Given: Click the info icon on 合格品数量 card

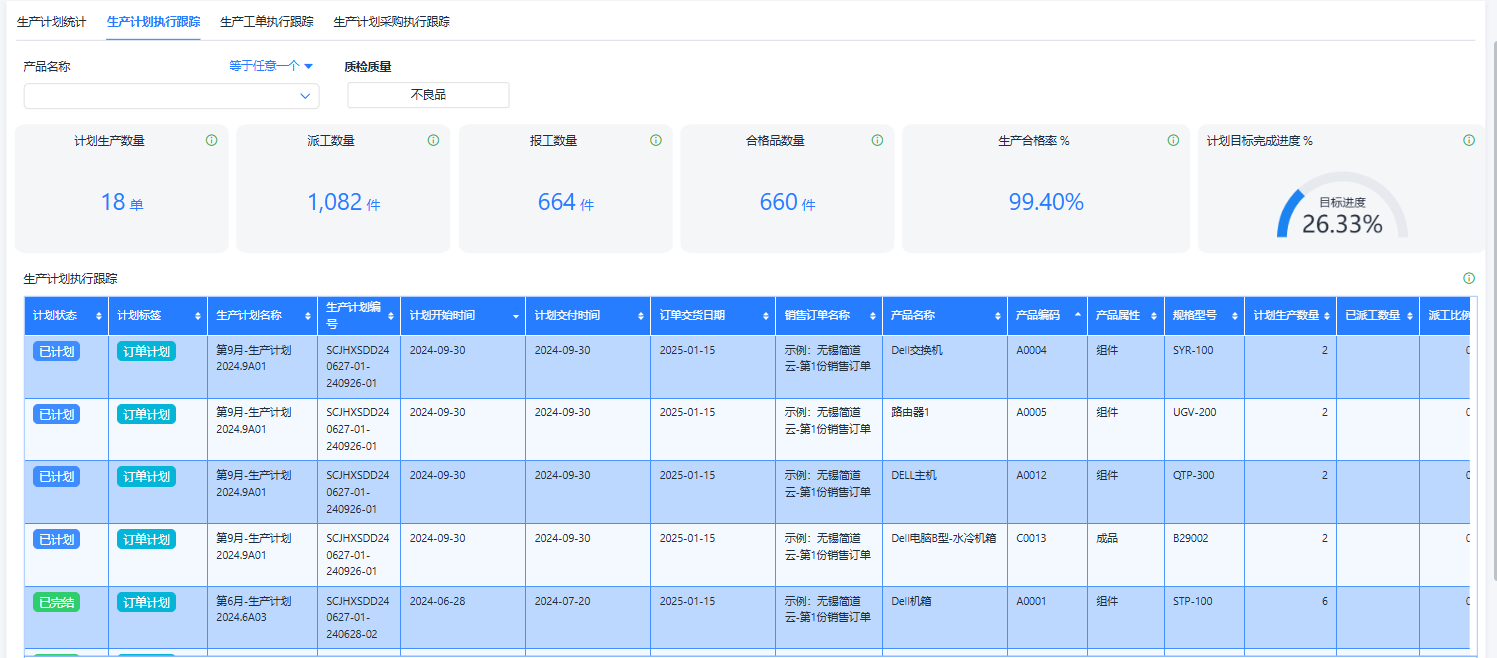Looking at the screenshot, I should point(877,140).
